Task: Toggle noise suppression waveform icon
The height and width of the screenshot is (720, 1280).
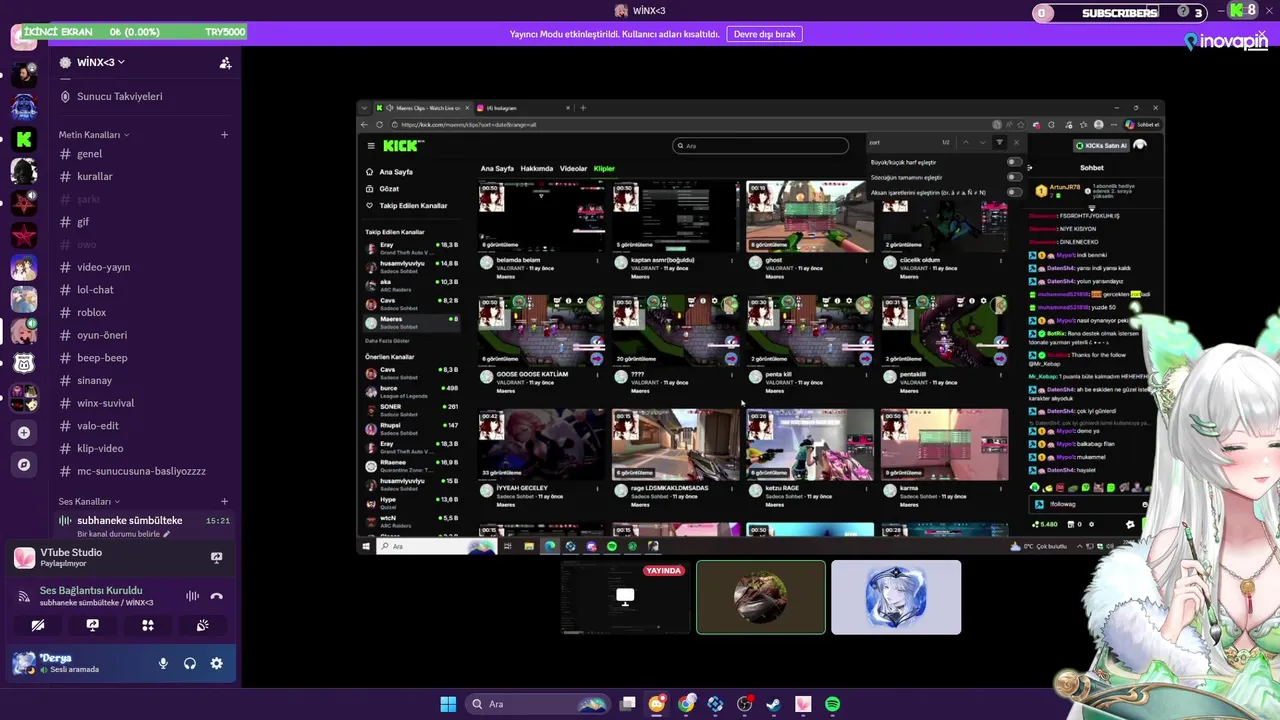Action: coord(192,596)
